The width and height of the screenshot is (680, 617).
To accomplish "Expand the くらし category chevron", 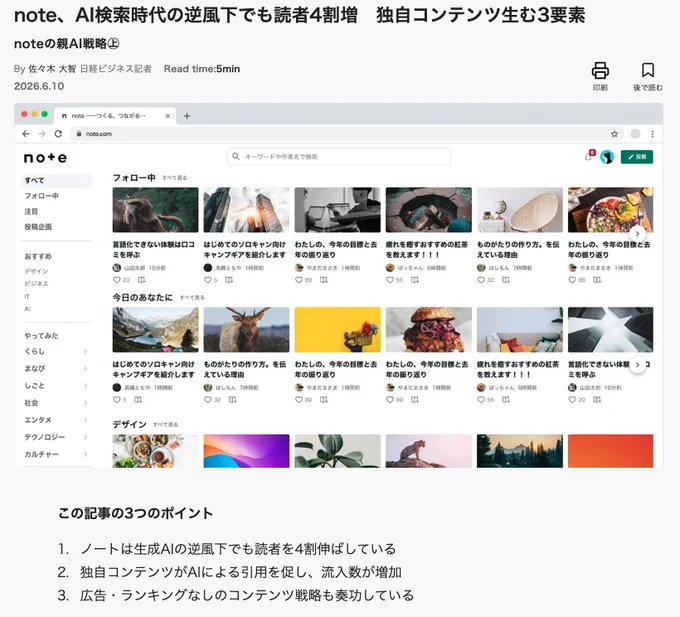I will click(x=85, y=351).
